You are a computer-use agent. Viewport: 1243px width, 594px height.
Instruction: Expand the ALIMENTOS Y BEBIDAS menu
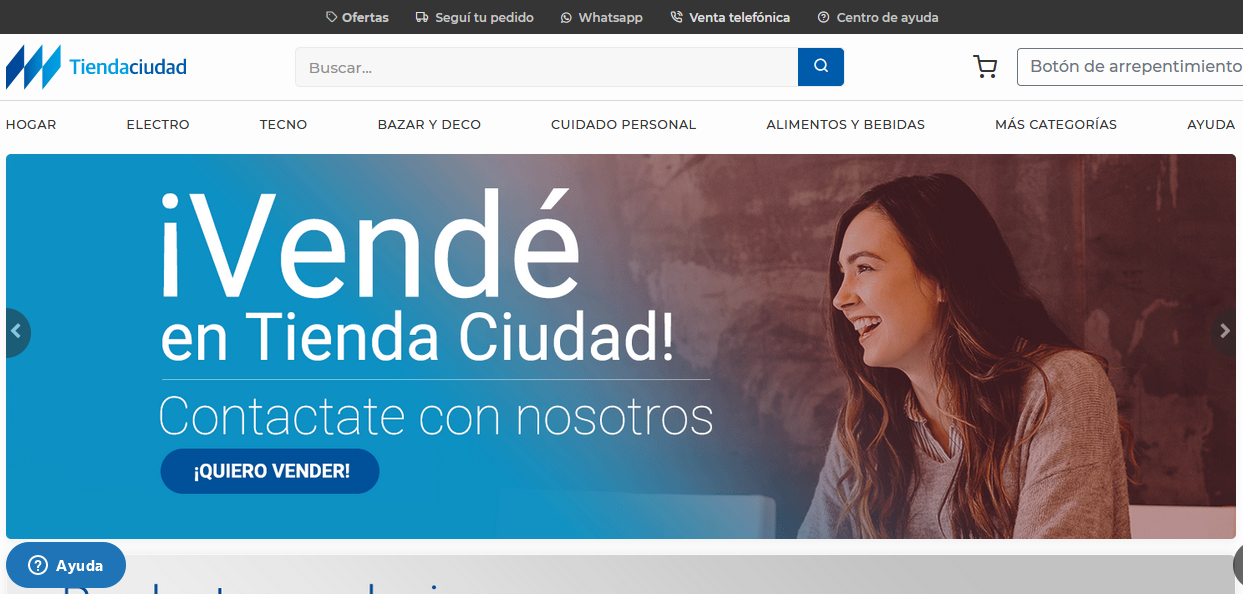tap(846, 125)
